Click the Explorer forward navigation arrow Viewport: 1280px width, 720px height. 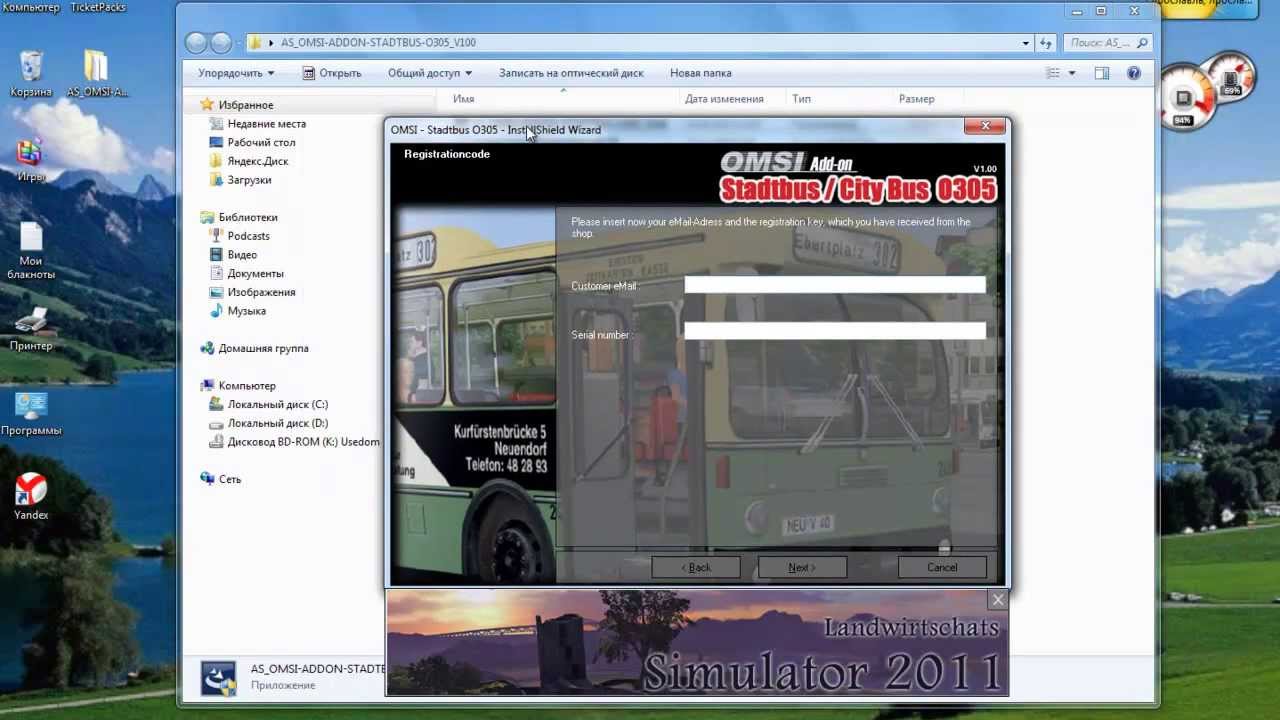coord(221,43)
